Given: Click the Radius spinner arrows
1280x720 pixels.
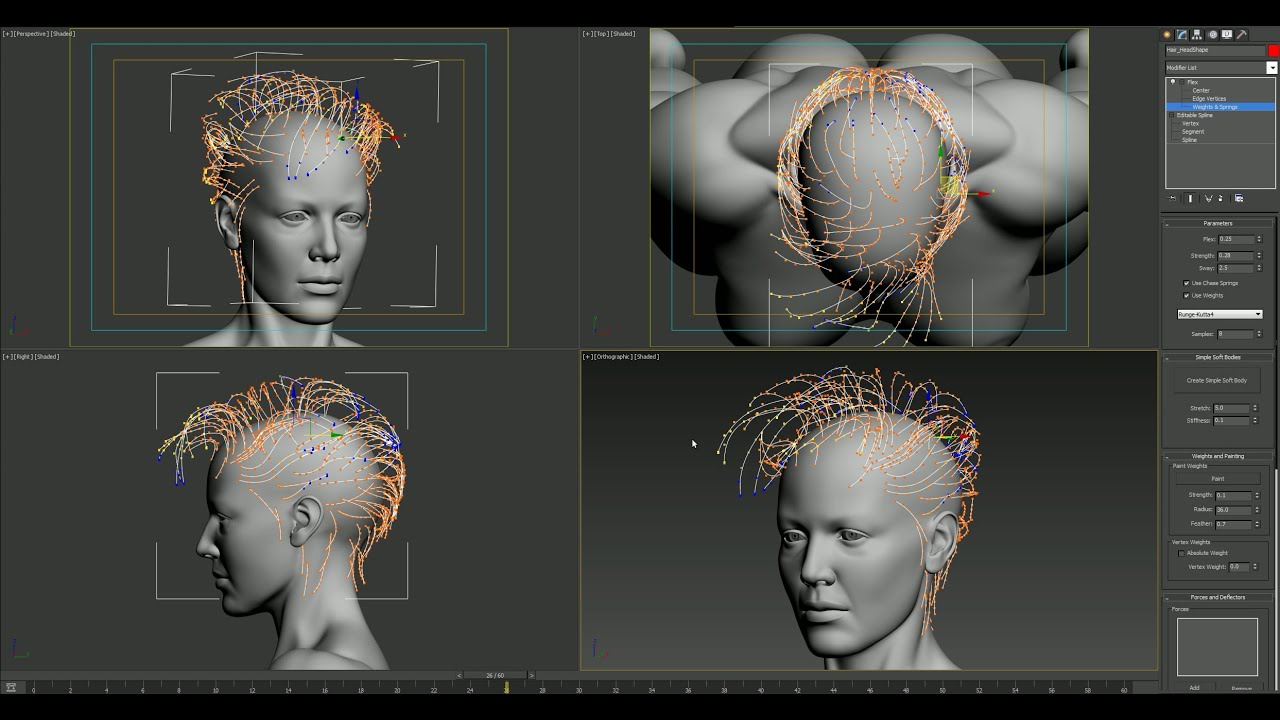Looking at the screenshot, I should [1255, 509].
